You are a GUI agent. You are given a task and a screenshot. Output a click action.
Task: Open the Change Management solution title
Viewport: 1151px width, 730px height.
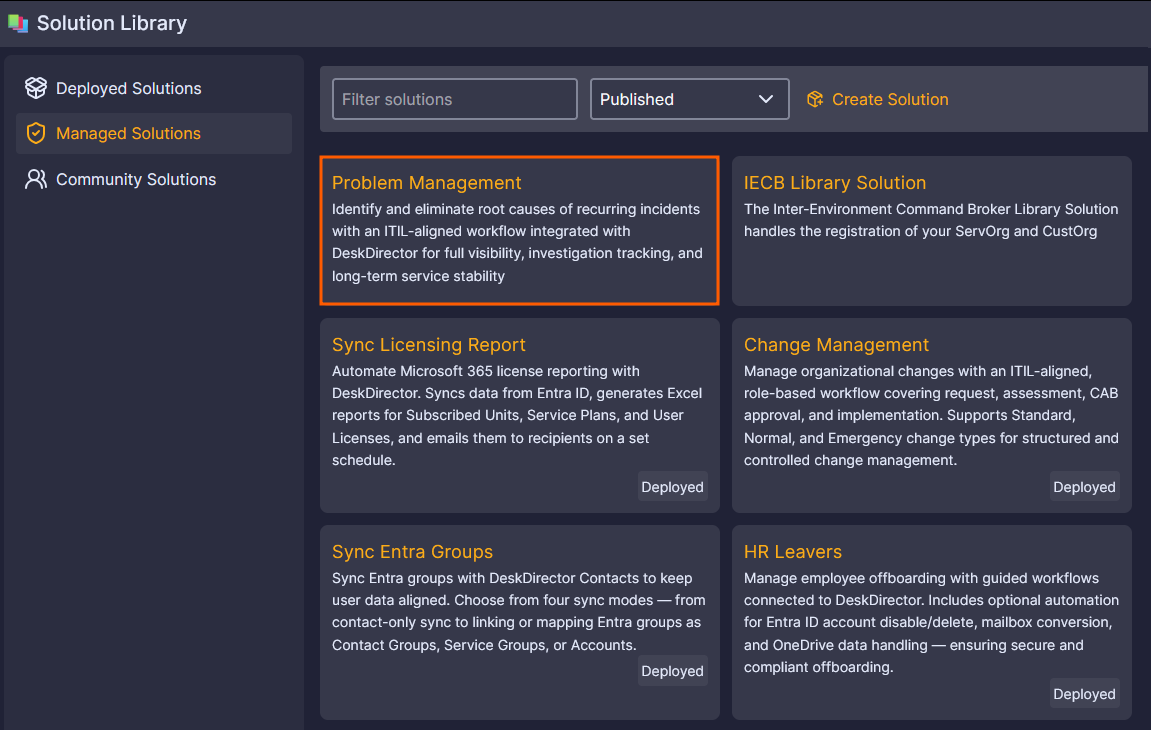[836, 345]
